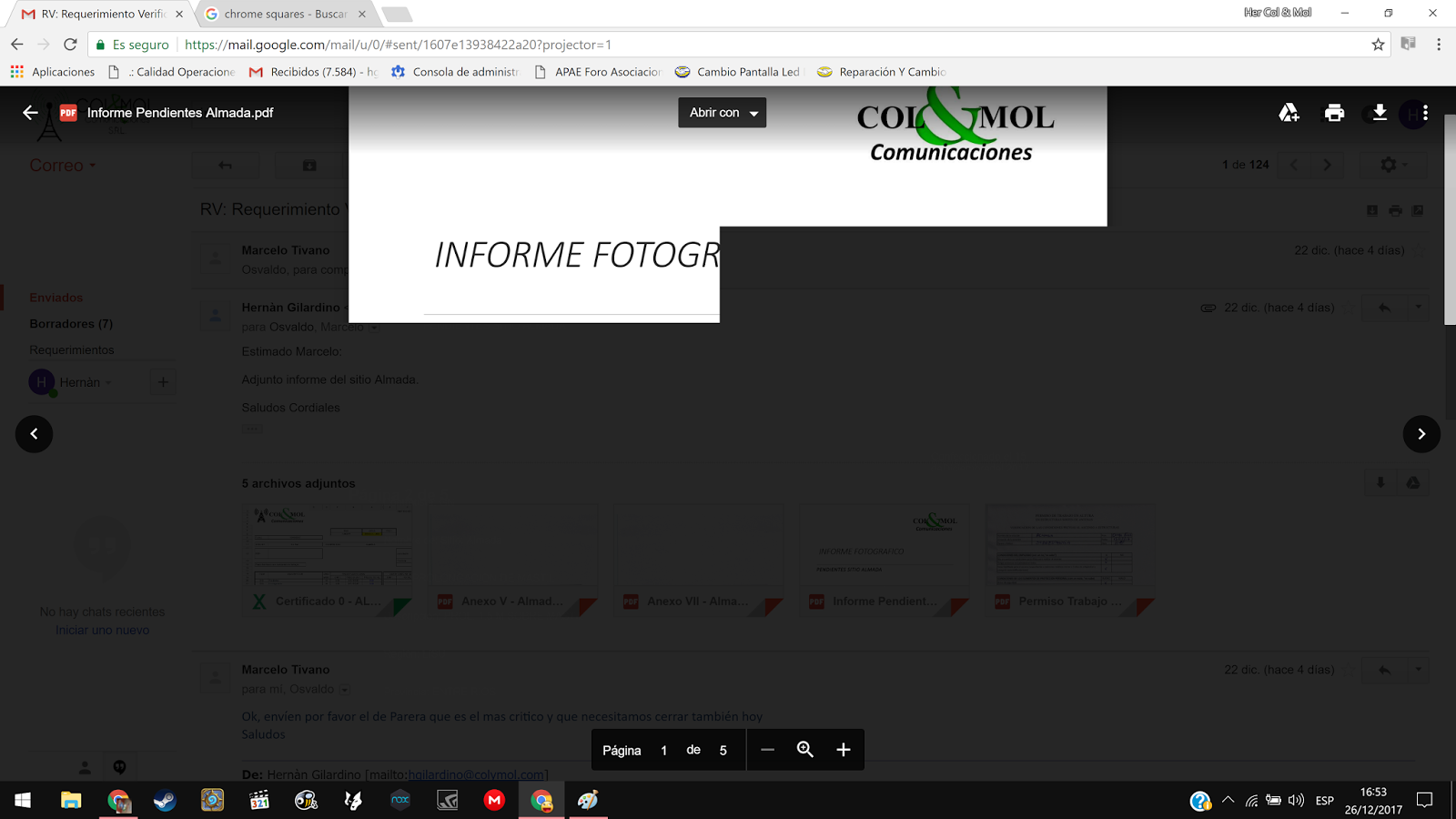Print all messages in the Gmail conversation

1395,210
